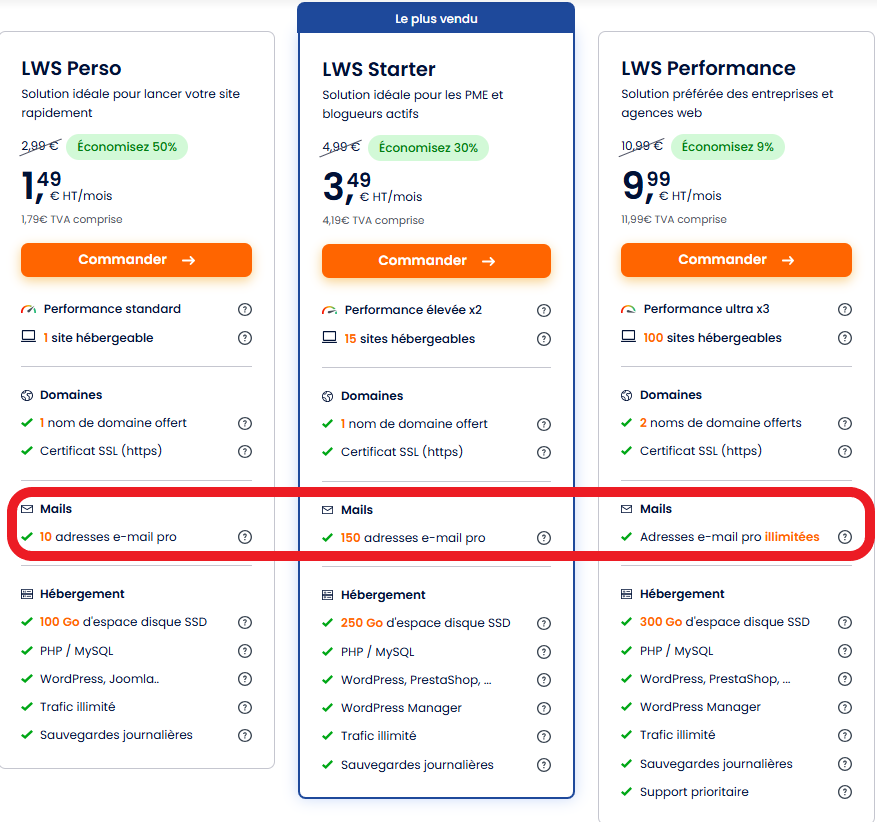Click help icon for 150 adresses e-mail pro

544,538
